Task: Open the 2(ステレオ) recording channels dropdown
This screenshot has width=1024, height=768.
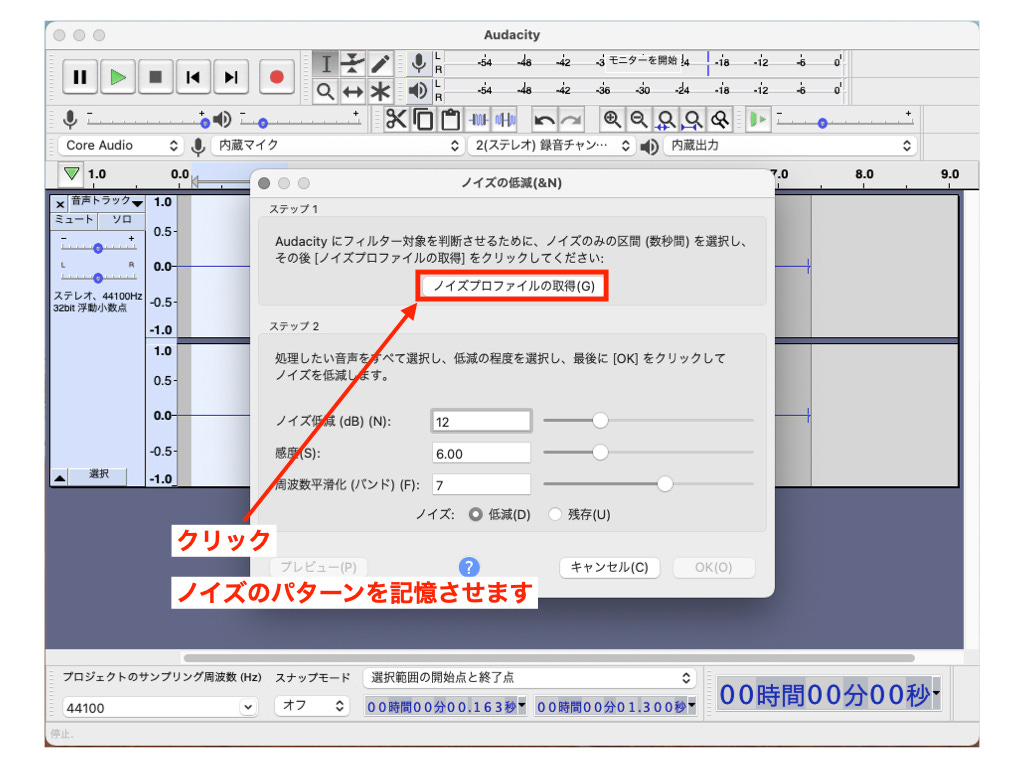Action: coord(551,146)
